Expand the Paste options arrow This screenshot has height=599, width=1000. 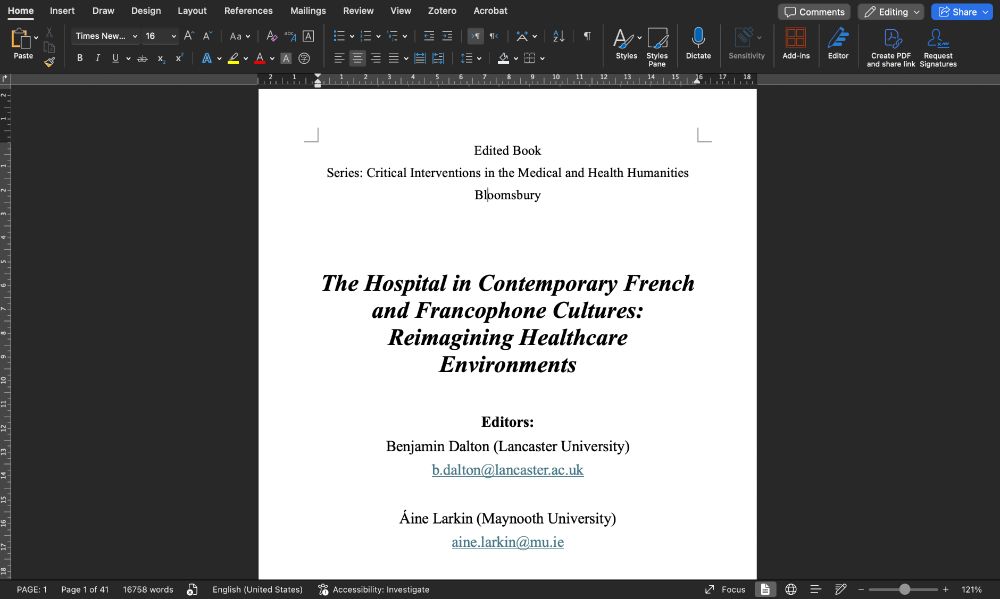coord(36,38)
